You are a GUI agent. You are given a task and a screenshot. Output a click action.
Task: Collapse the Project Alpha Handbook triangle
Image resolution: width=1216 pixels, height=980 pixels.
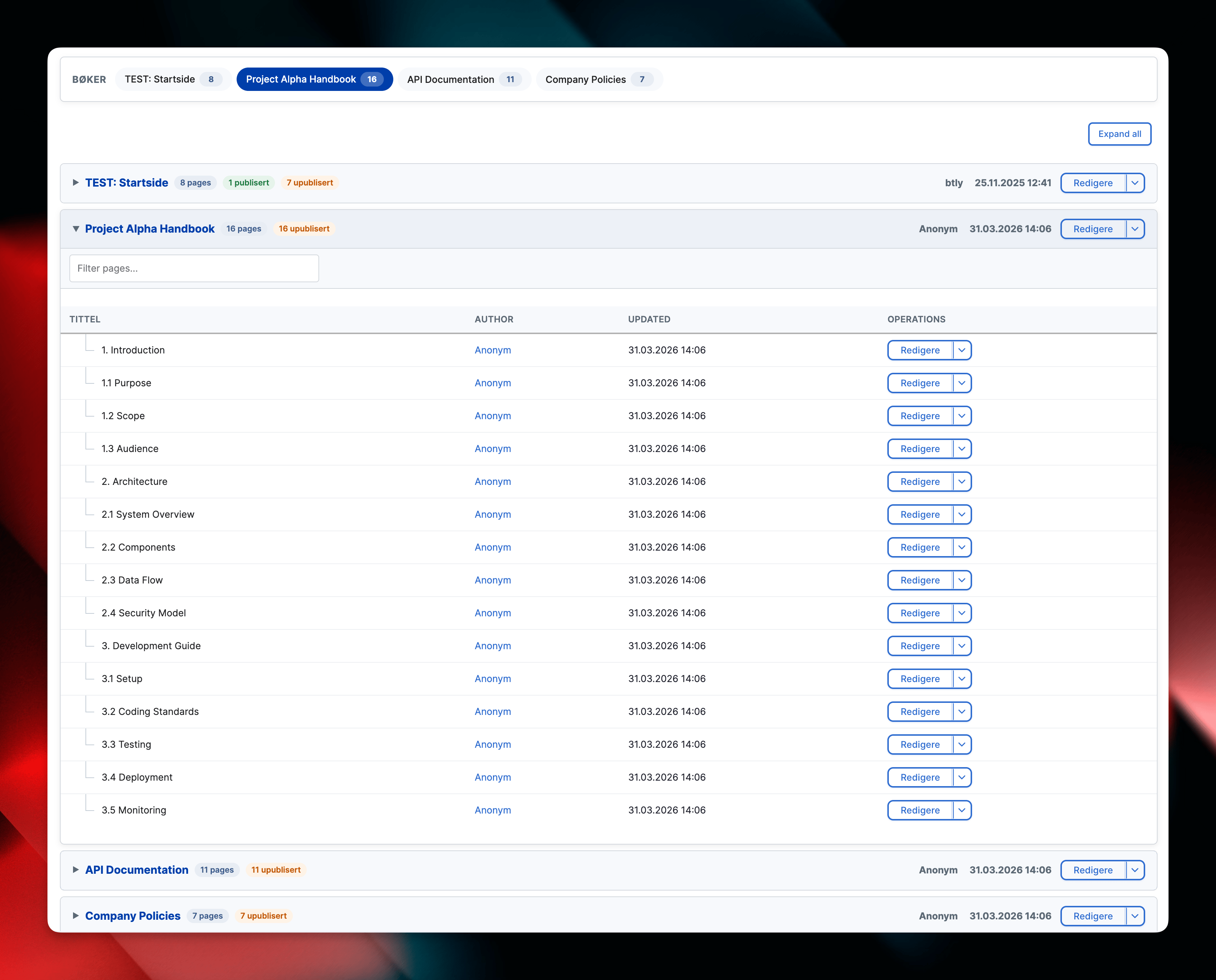point(75,229)
